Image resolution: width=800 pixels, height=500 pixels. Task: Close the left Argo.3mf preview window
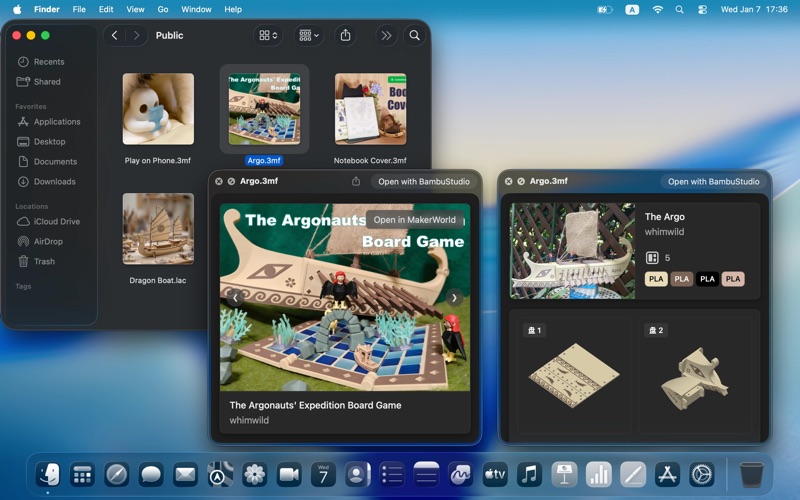coord(219,181)
